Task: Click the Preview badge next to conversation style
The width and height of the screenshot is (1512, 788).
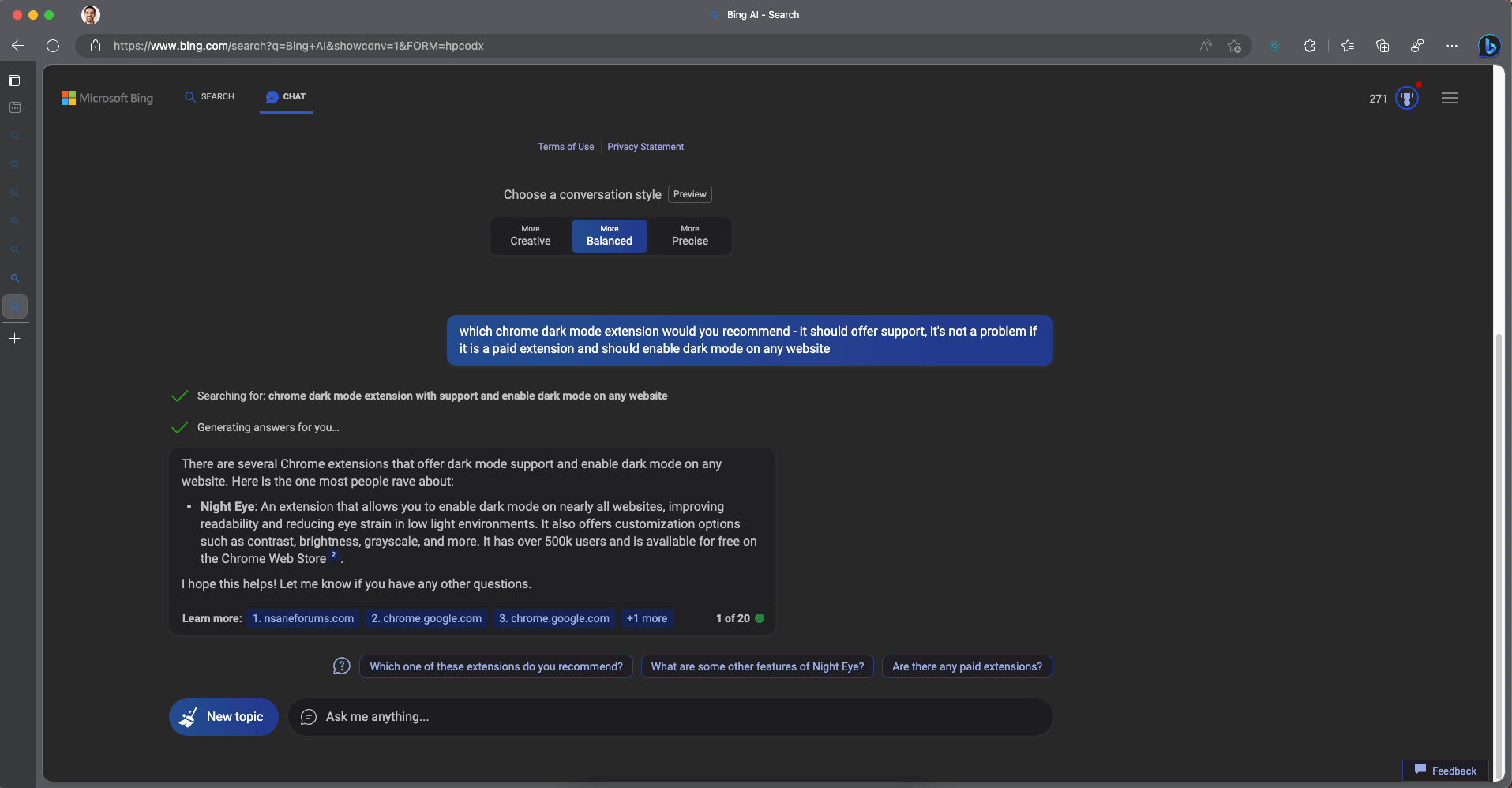Action: 690,194
